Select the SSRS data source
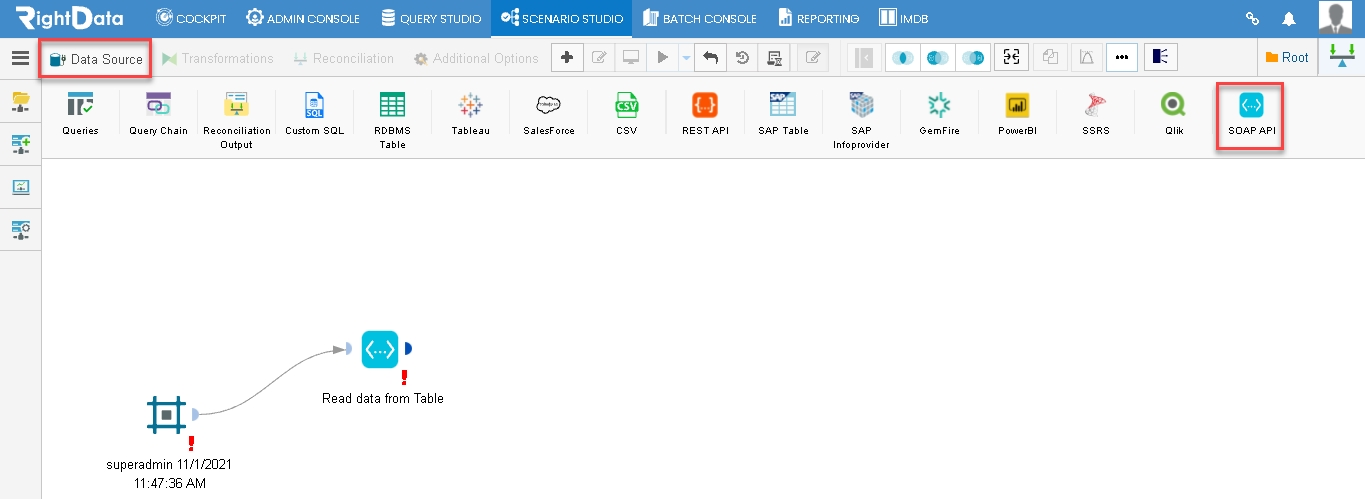Viewport: 1365px width, 499px height. [1095, 113]
